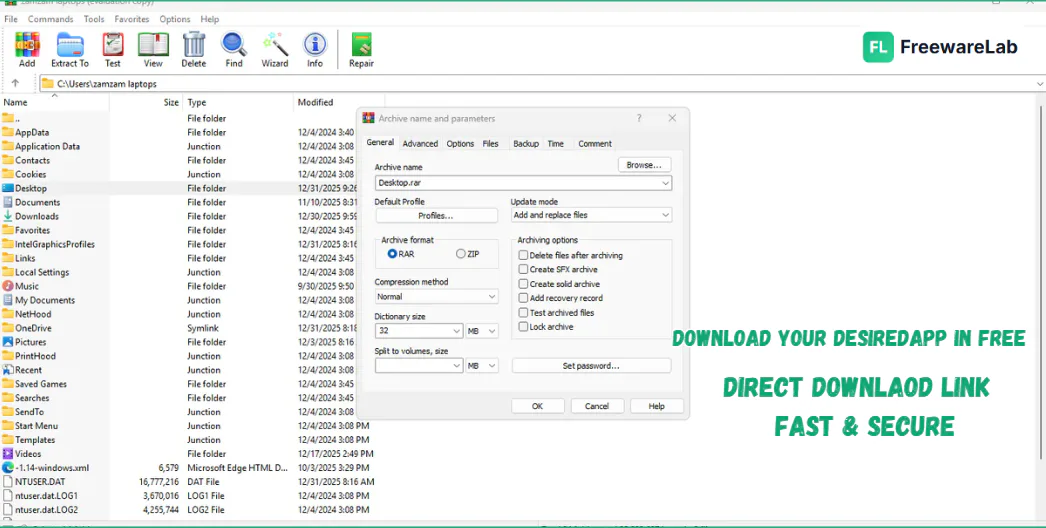
Task: Go up one folder level arrow
Action: 15,83
